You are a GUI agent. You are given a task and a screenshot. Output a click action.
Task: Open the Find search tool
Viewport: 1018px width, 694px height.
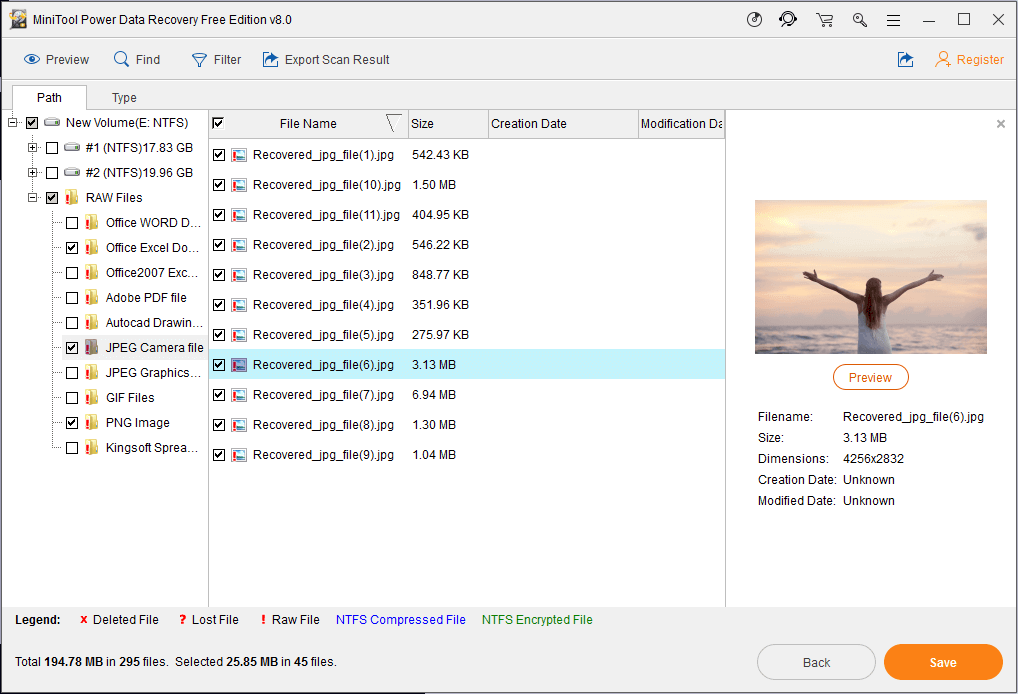coord(122,60)
